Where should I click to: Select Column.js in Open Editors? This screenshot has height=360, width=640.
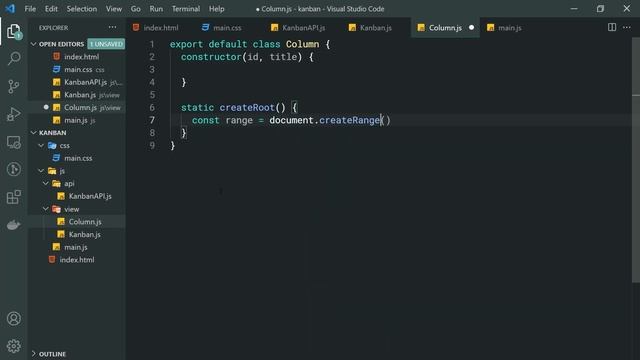[x=77, y=107]
